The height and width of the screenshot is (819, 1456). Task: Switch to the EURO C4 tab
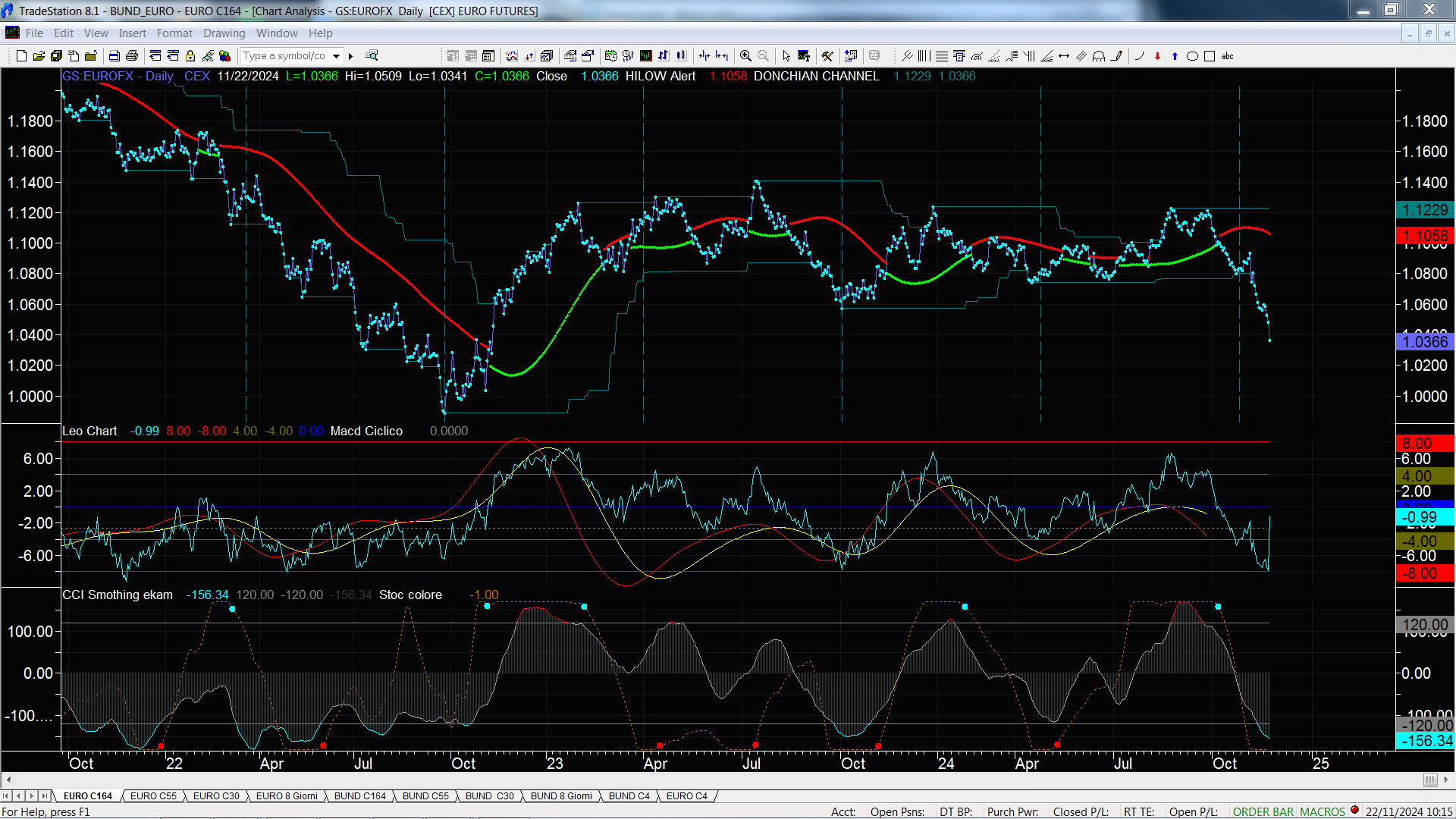[x=687, y=796]
